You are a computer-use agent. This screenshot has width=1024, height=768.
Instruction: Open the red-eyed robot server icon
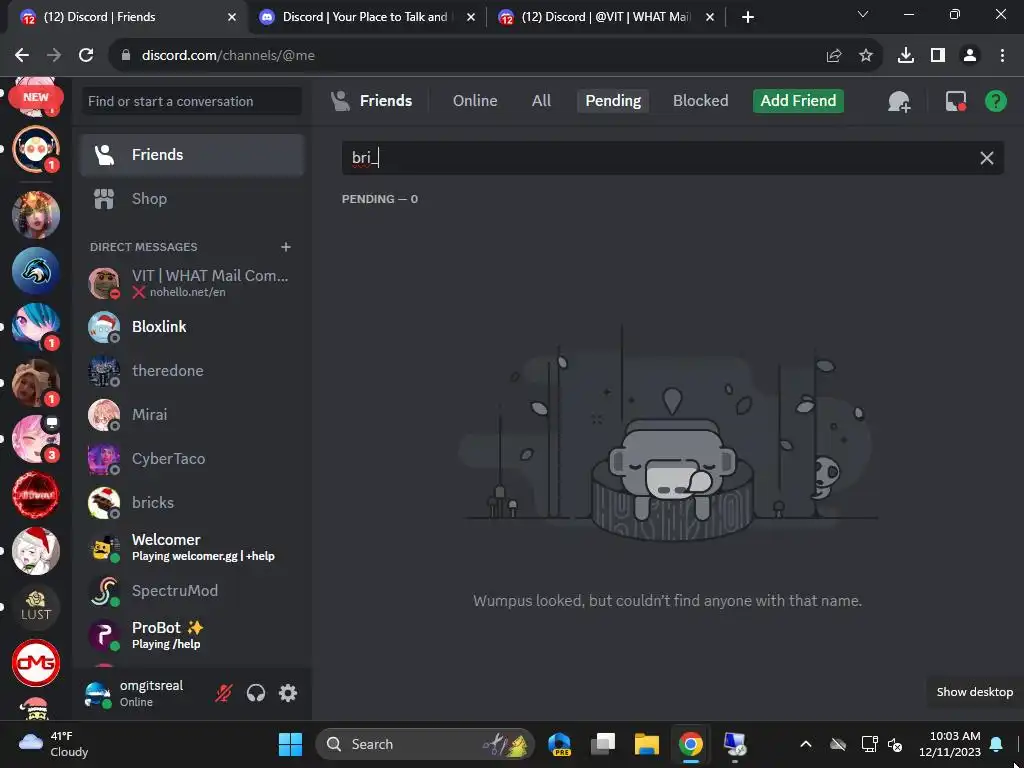click(x=36, y=149)
